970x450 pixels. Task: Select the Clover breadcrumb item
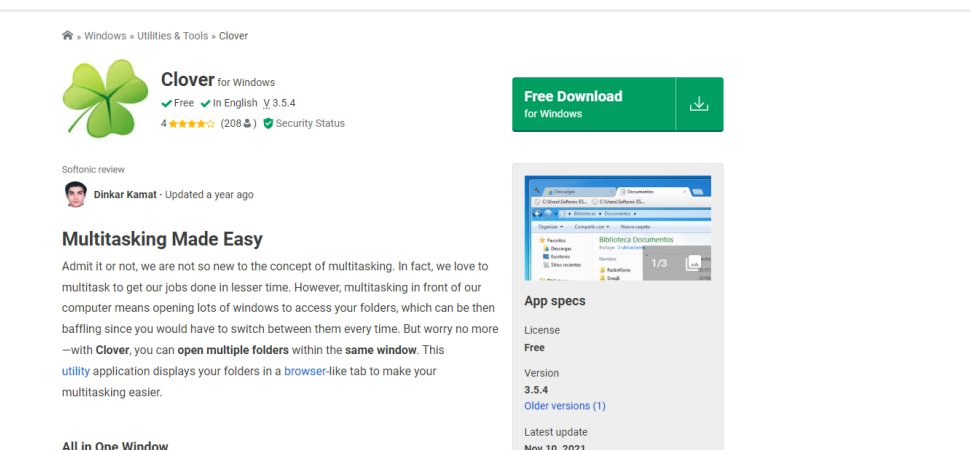(233, 36)
